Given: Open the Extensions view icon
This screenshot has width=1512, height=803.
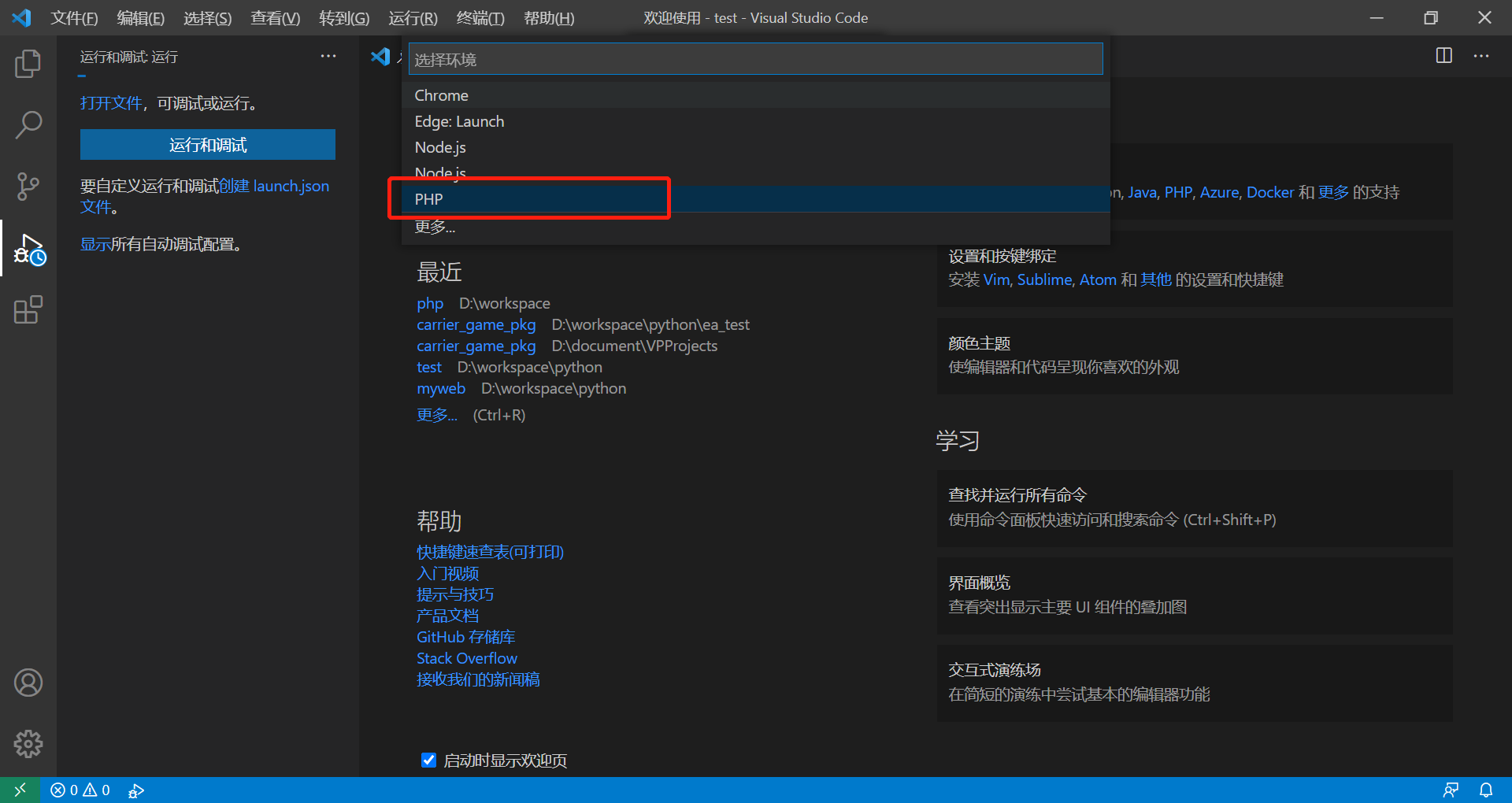Looking at the screenshot, I should point(28,309).
